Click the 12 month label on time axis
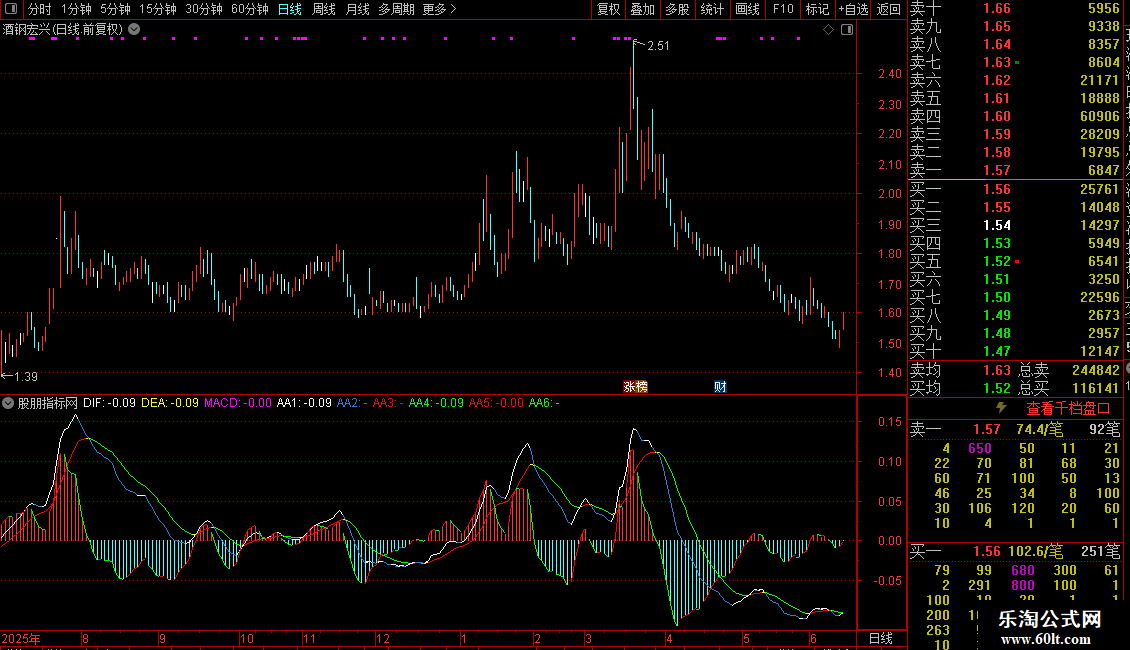The image size is (1130, 650). [383, 638]
